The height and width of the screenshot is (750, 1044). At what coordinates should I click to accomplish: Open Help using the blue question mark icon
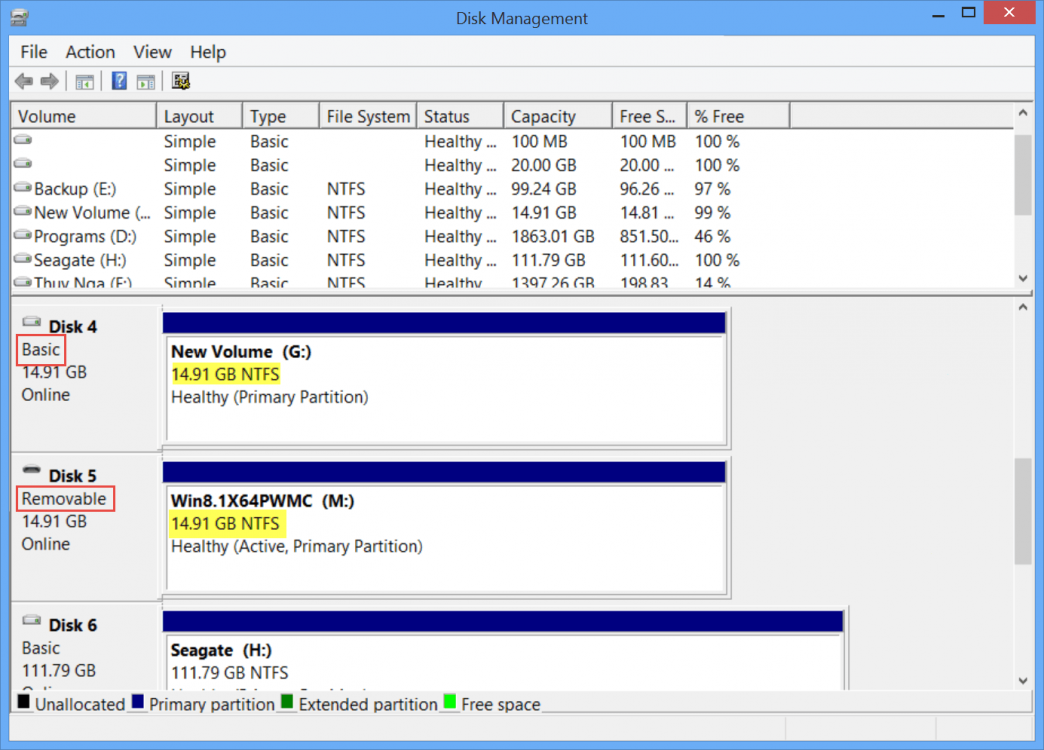[x=118, y=81]
